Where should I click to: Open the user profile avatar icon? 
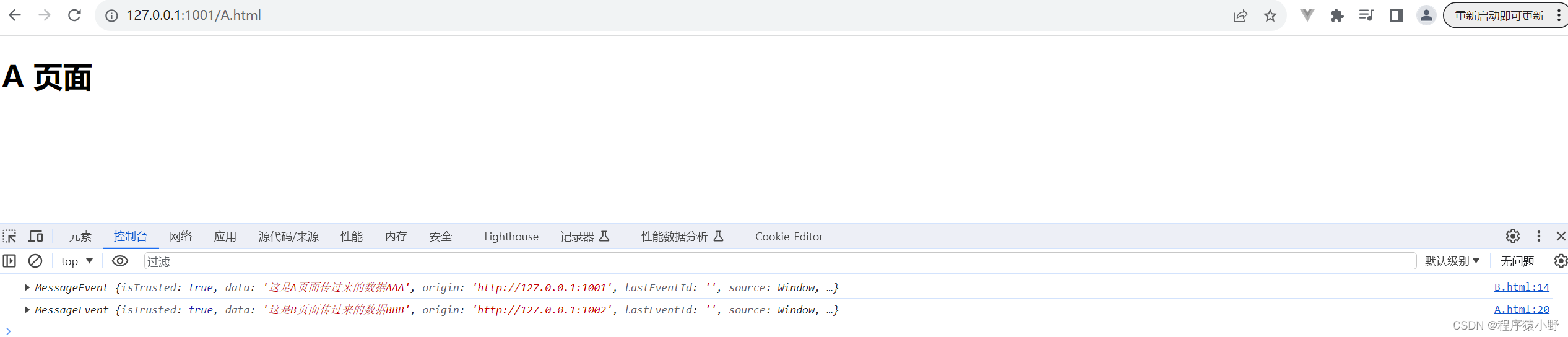tap(1426, 15)
